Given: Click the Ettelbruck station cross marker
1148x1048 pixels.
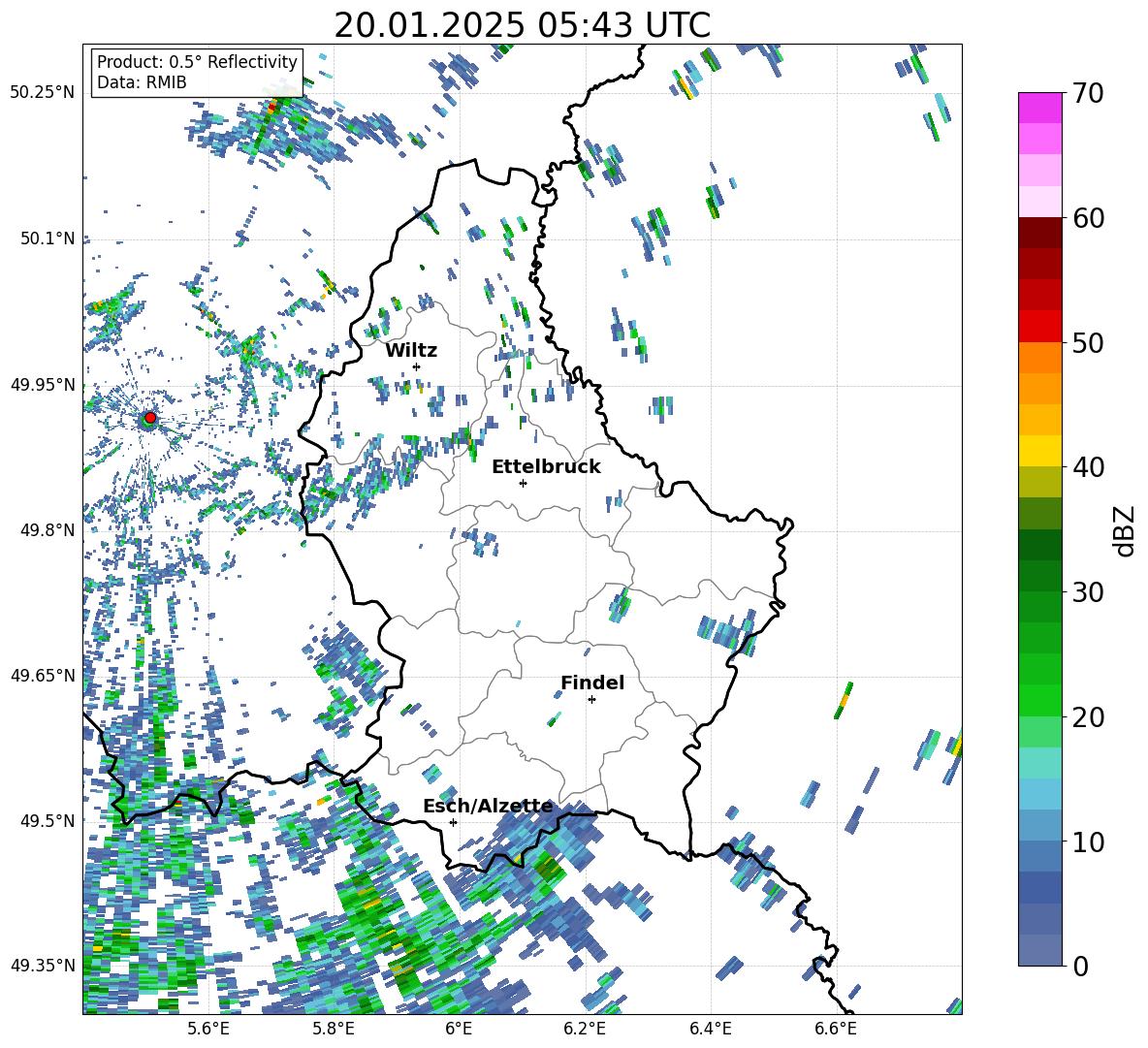Looking at the screenshot, I should click(x=523, y=483).
